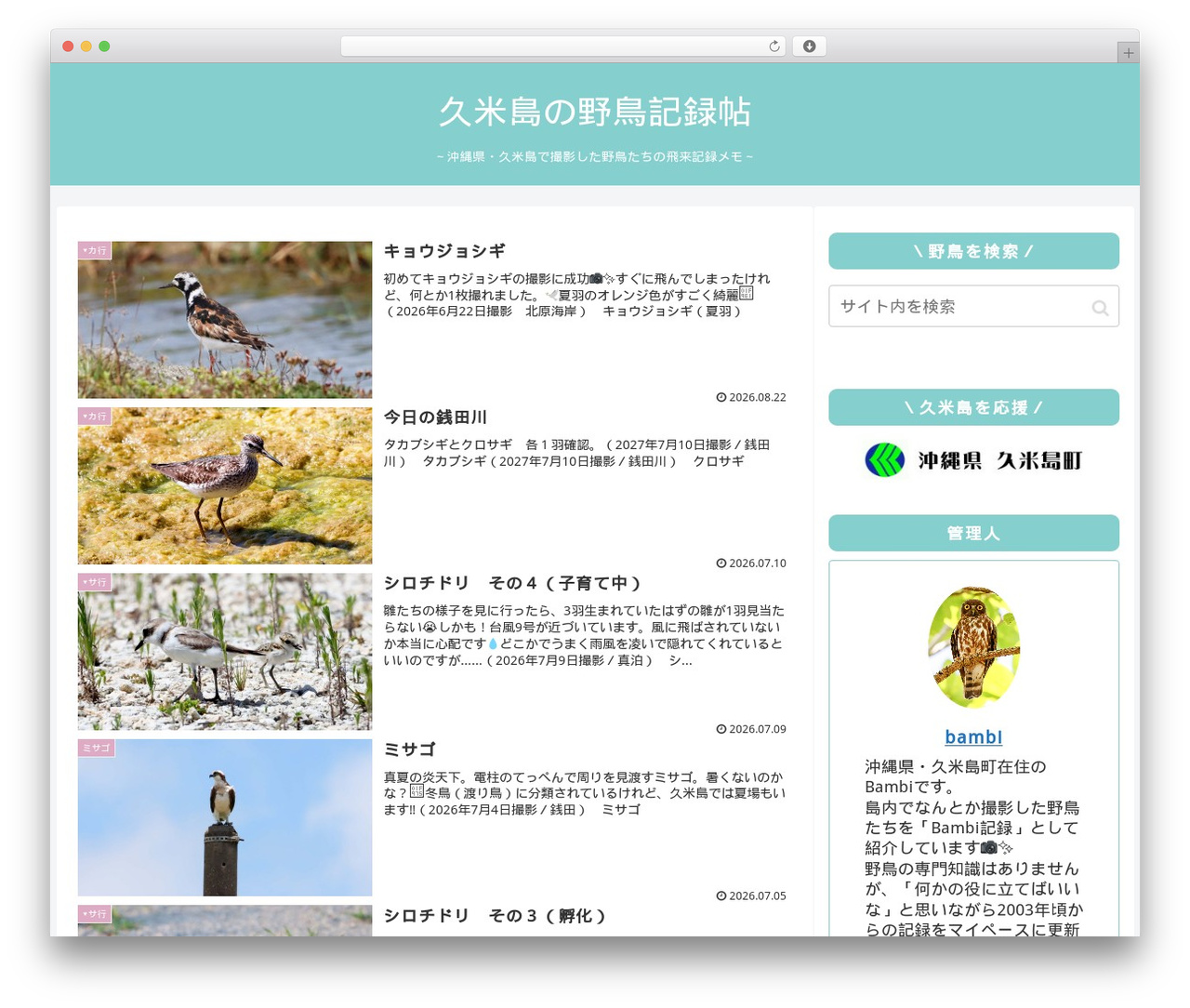
Task: Click the green maximize window dot
Action: tap(104, 46)
